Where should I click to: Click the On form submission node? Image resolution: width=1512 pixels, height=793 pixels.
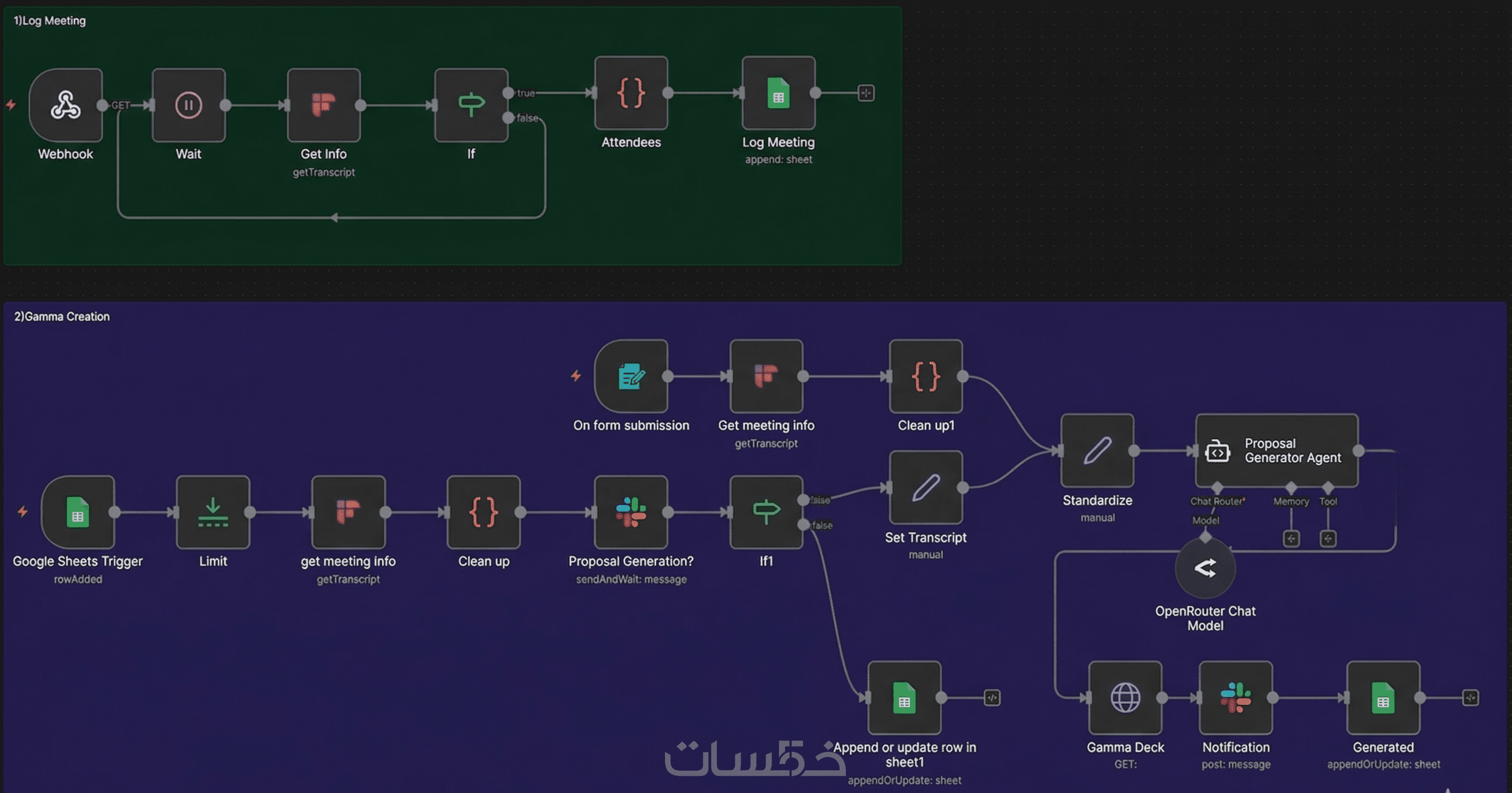click(x=631, y=377)
